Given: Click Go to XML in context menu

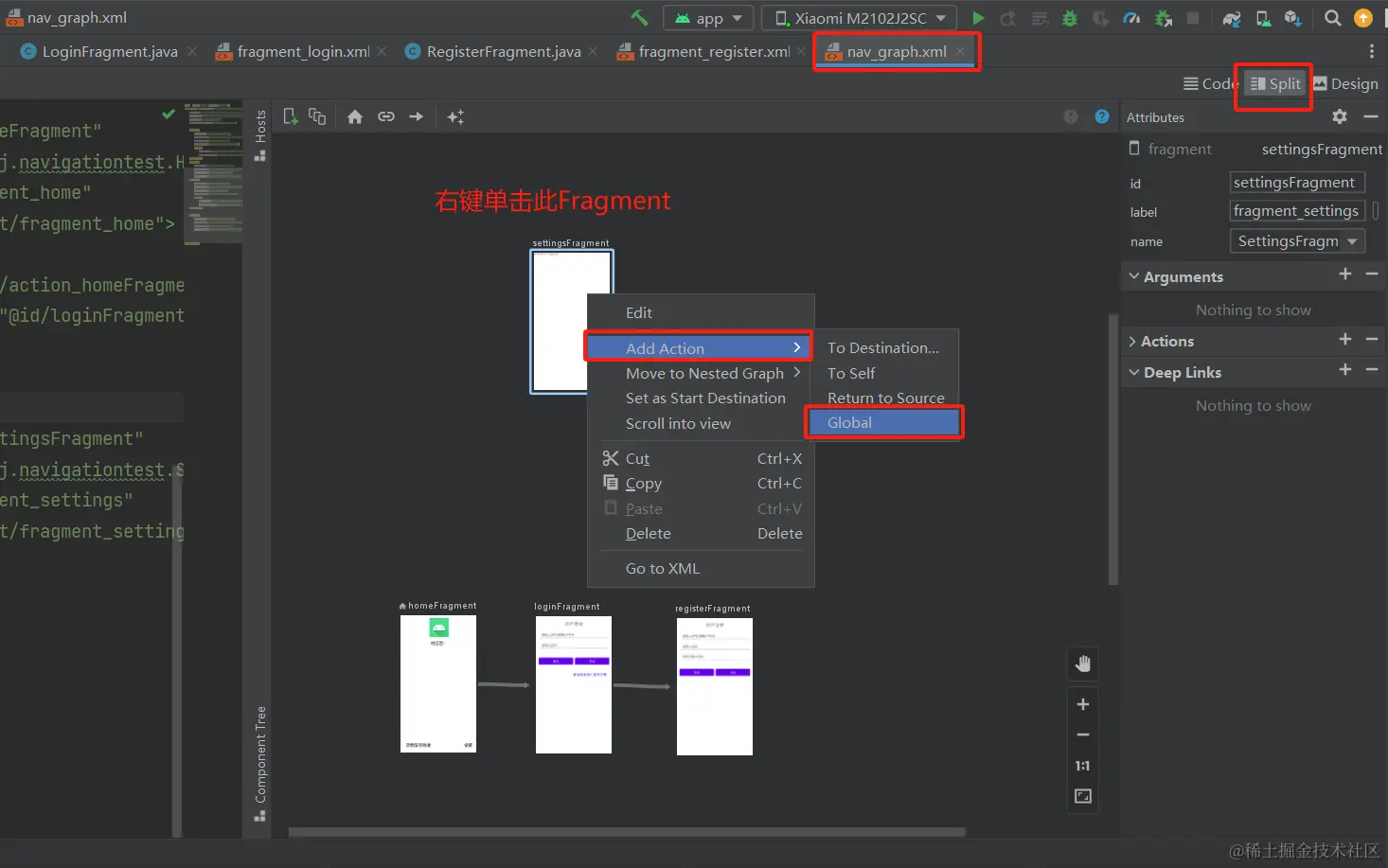Looking at the screenshot, I should click(701, 568).
